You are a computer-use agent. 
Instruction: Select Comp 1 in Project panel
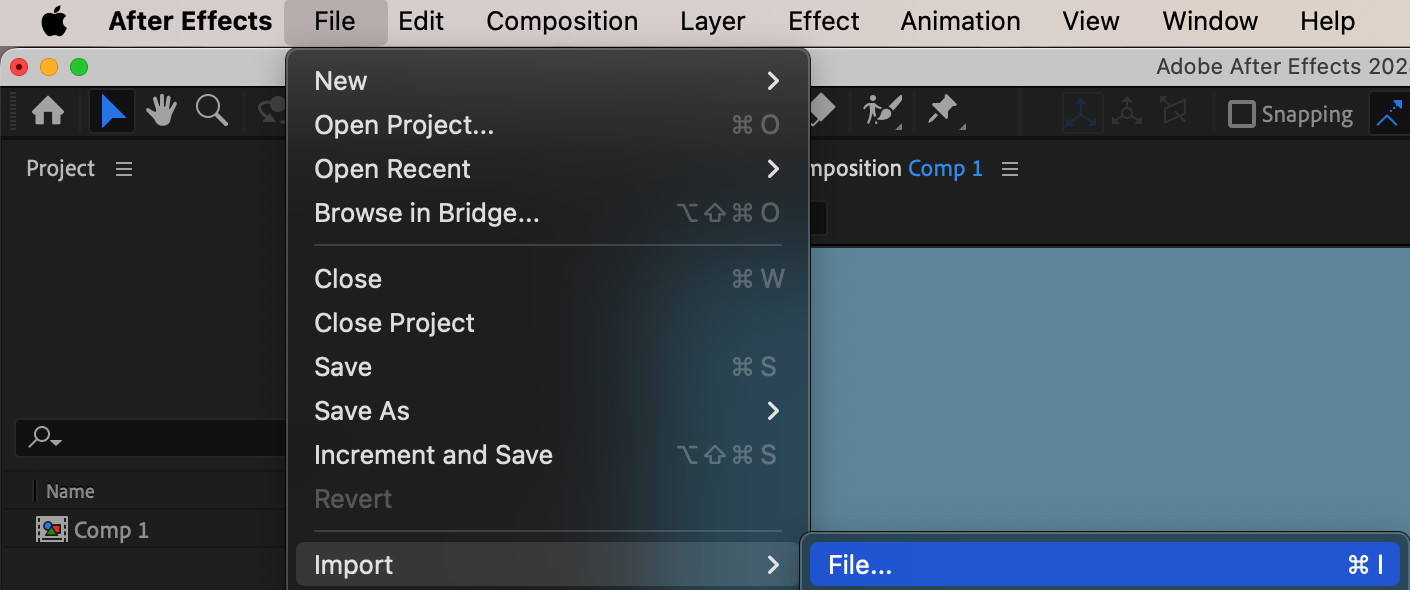[x=110, y=530]
